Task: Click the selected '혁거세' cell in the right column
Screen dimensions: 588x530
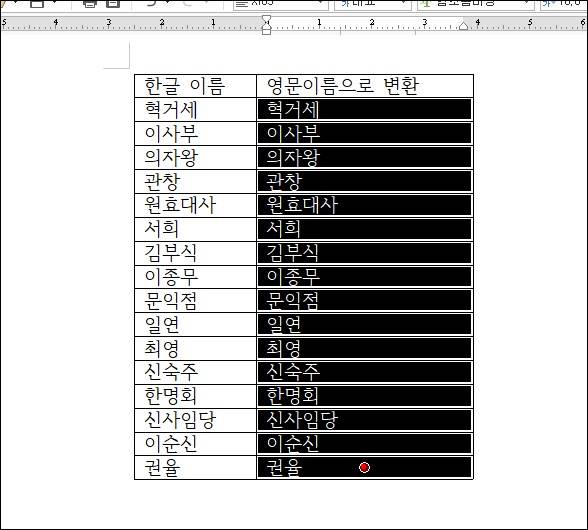Action: click(364, 110)
